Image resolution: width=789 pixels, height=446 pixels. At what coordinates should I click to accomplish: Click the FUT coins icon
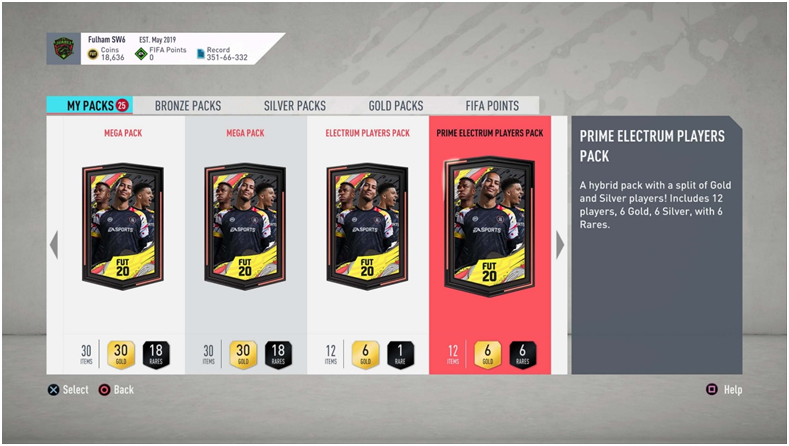tap(93, 54)
